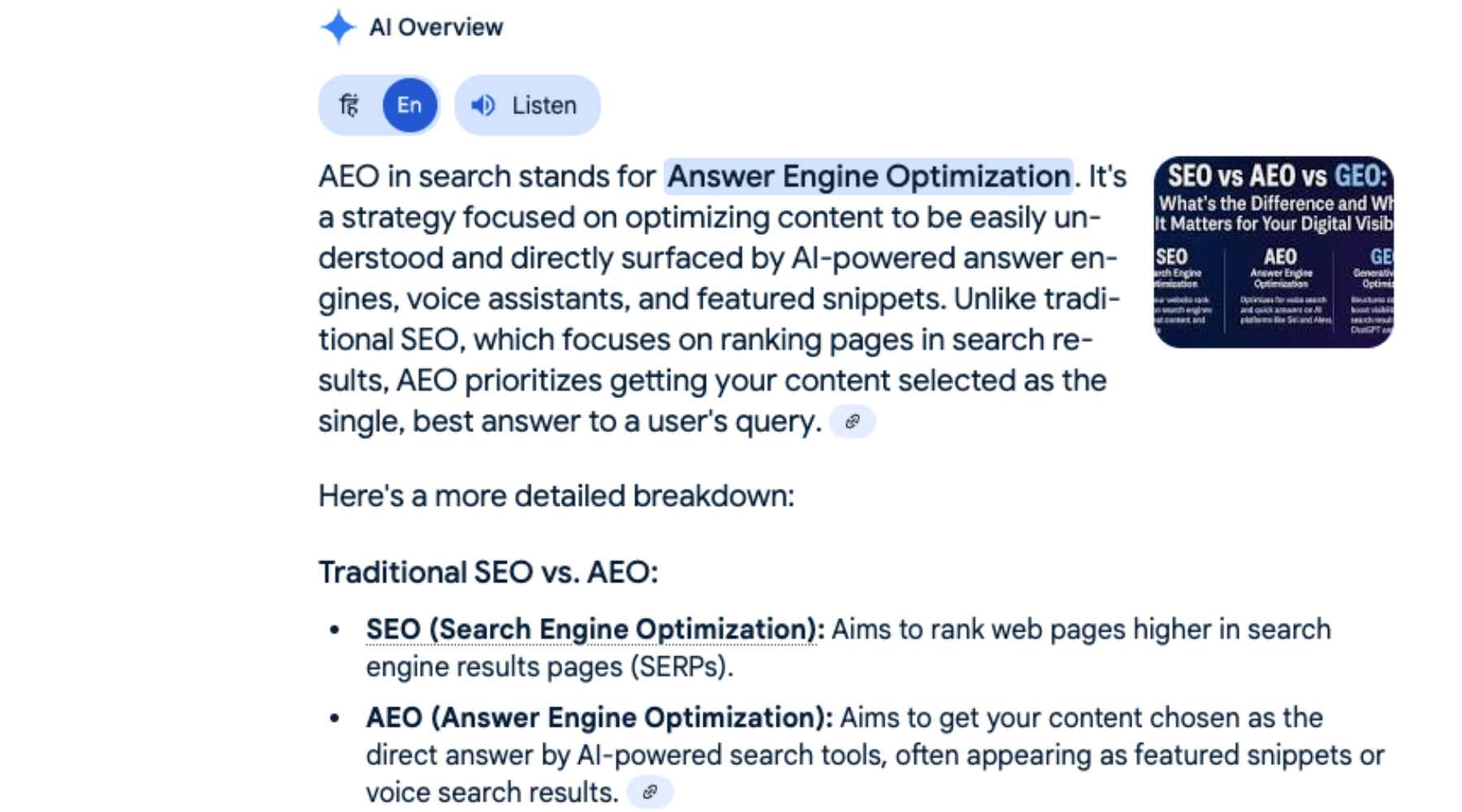Open the citation link after voice search results
1462x812 pixels.
(x=649, y=790)
